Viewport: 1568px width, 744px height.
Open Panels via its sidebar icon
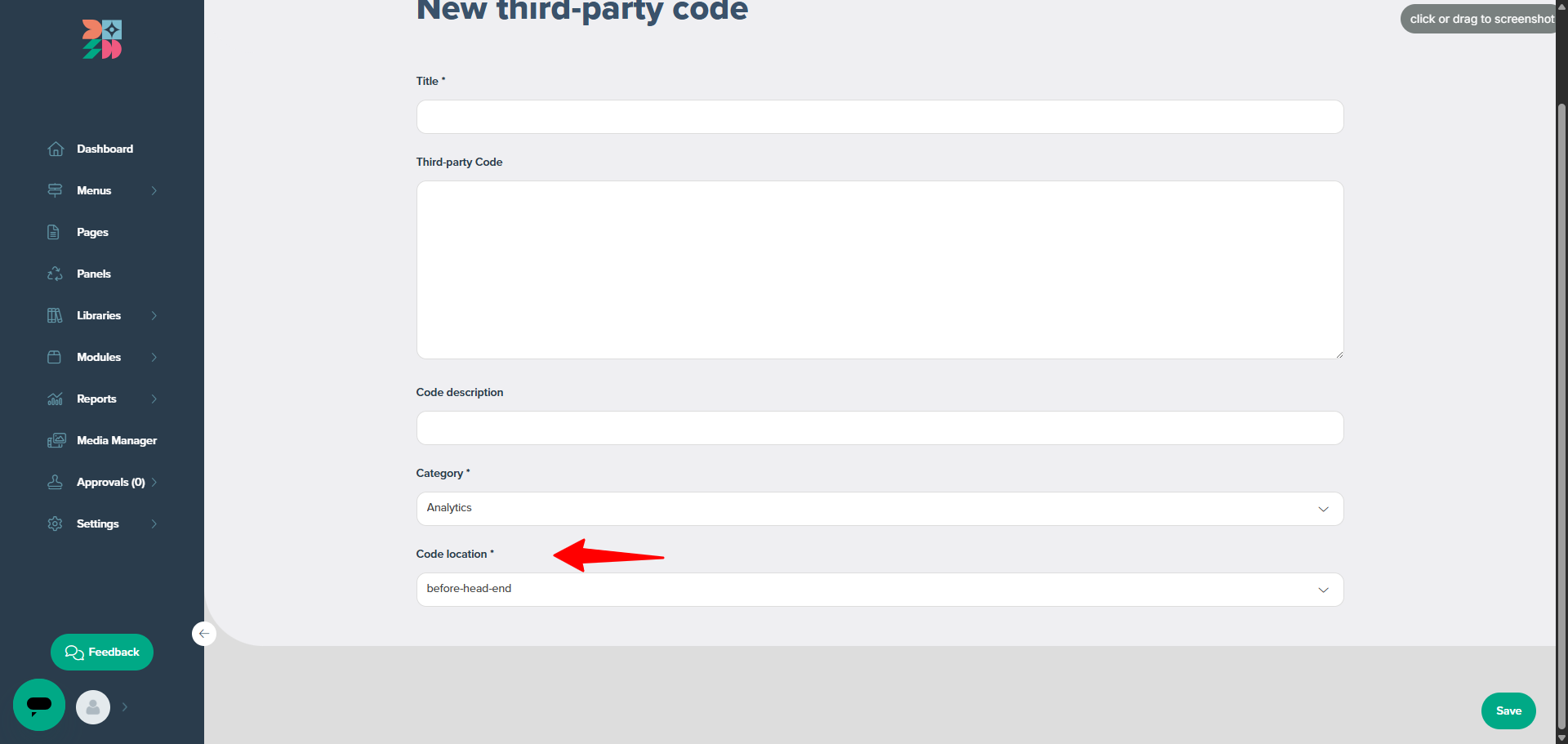pyautogui.click(x=55, y=274)
